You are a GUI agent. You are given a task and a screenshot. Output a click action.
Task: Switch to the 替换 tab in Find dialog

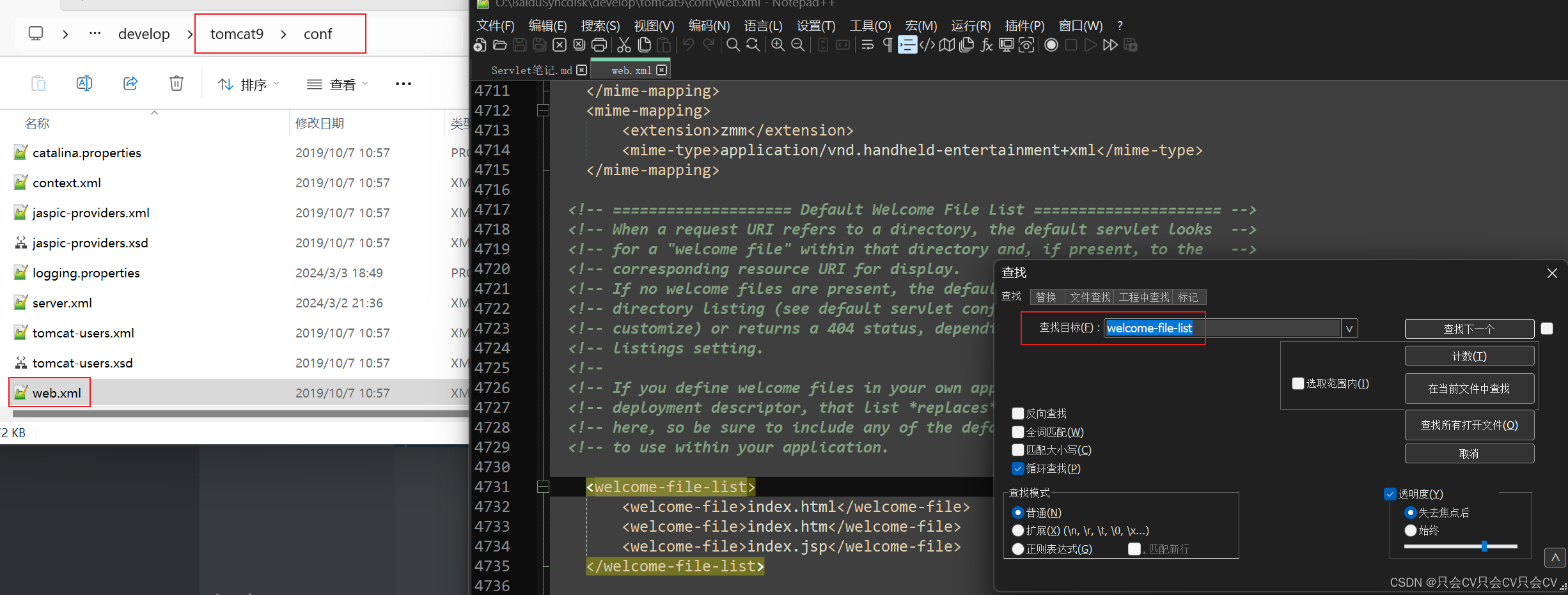coord(1046,297)
